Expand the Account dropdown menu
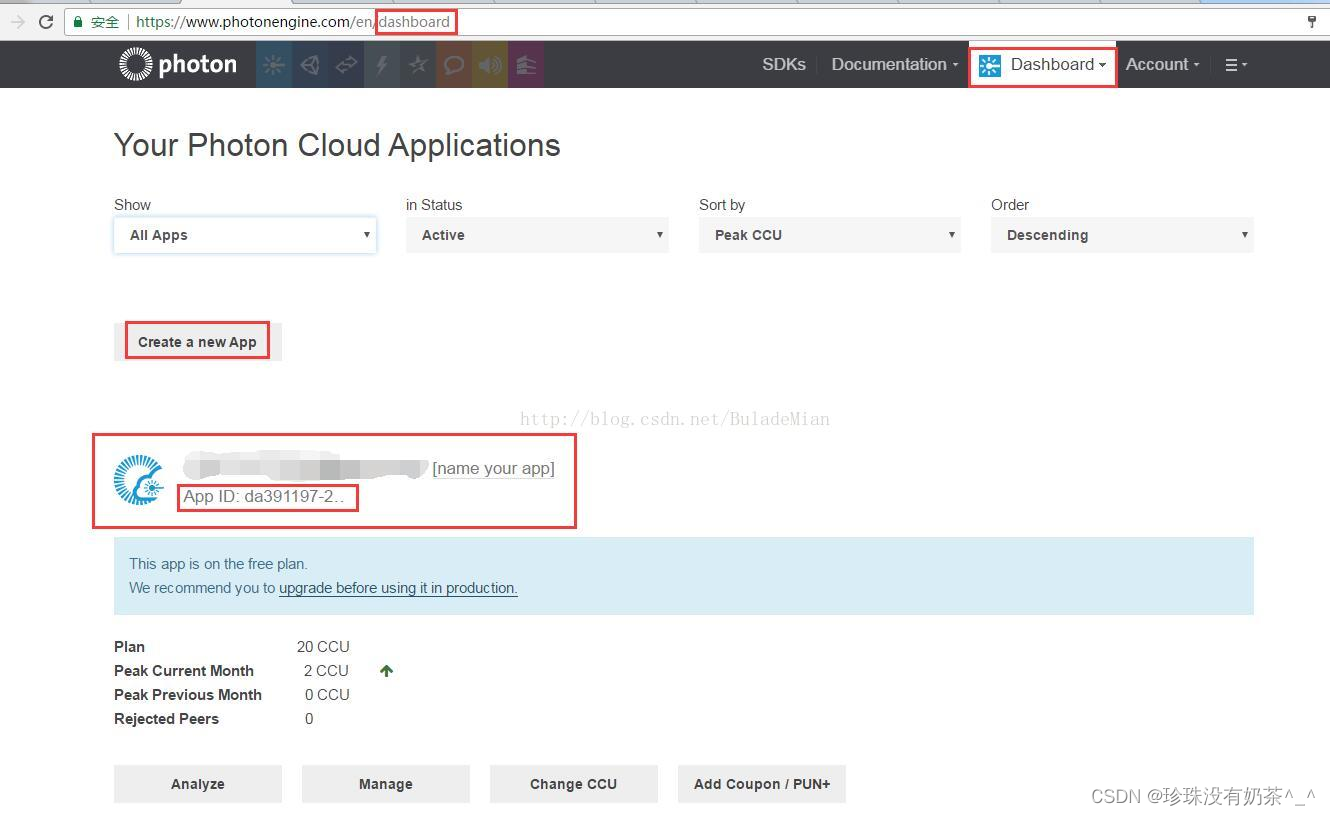The image size is (1330, 816). 1162,64
